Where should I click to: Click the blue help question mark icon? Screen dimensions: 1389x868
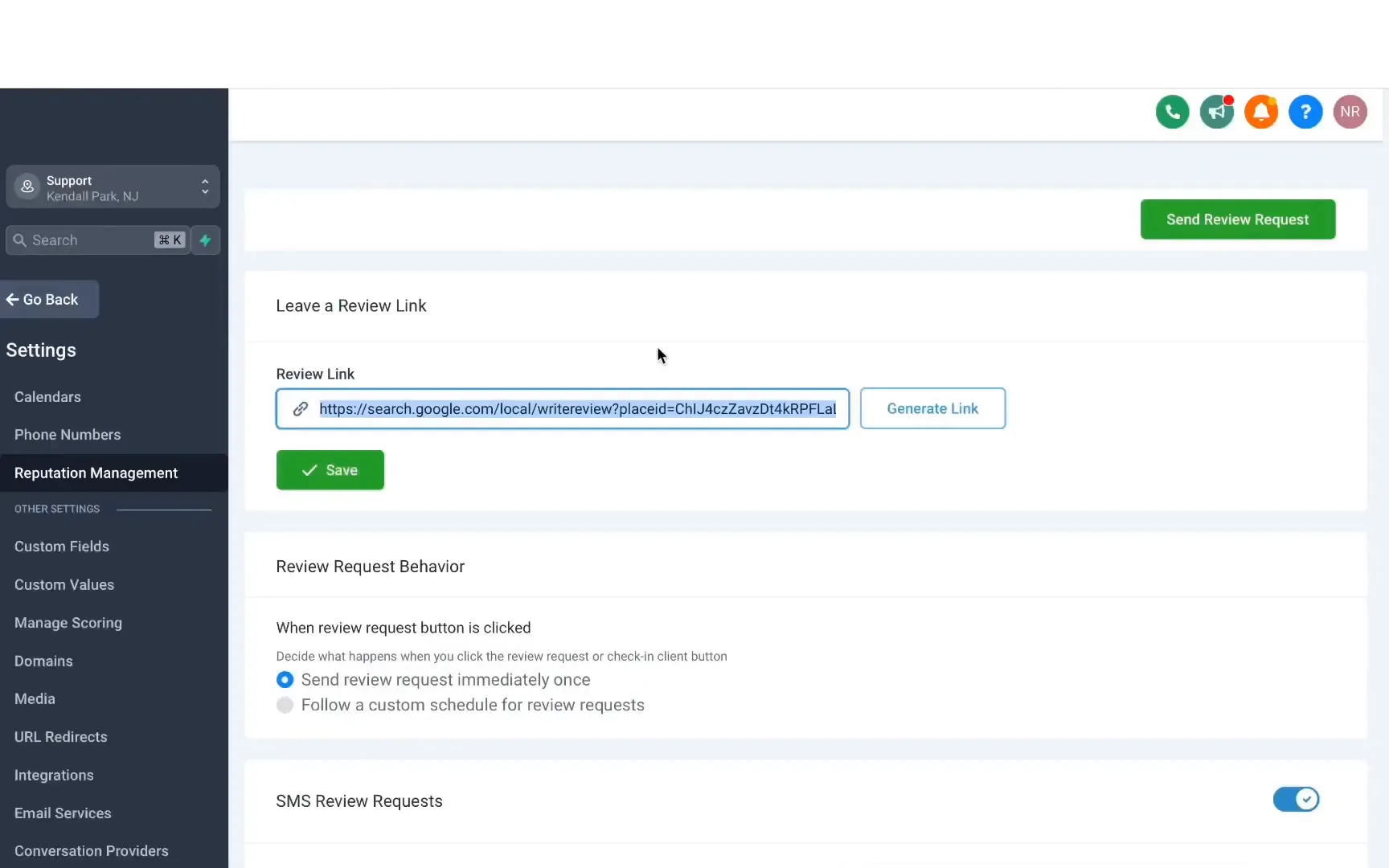1305,112
